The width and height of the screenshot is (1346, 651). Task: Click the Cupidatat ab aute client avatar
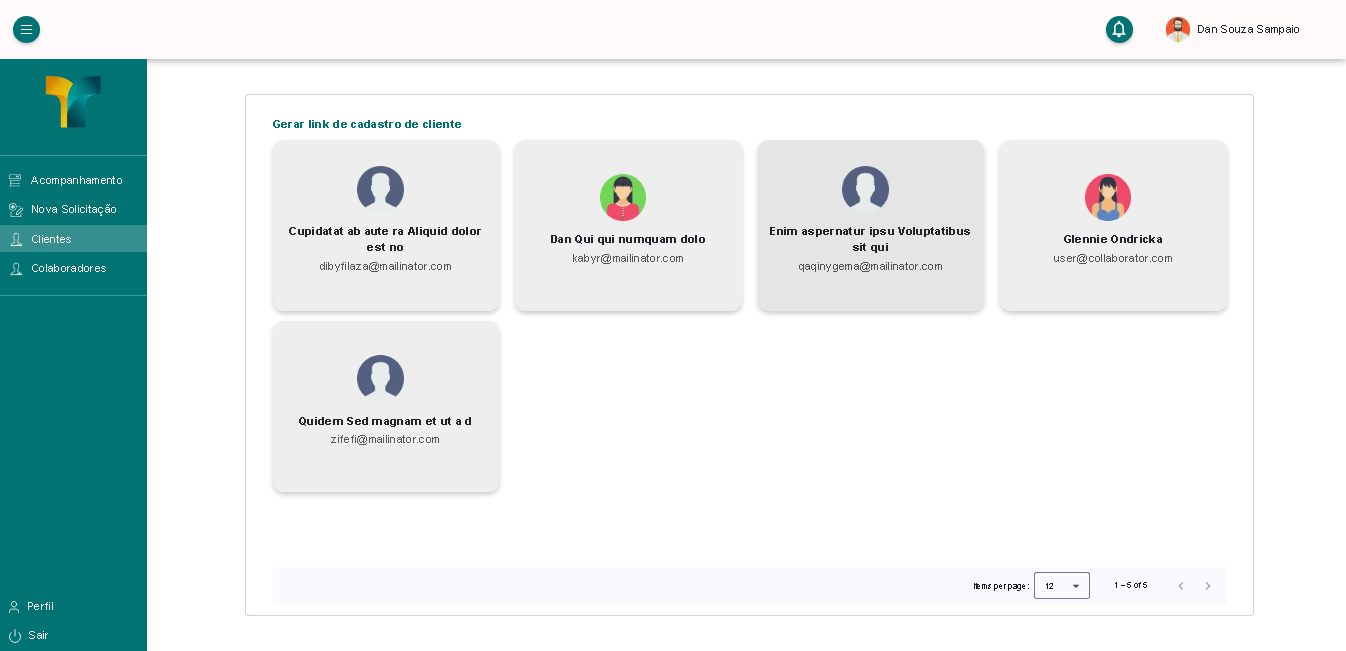coord(380,189)
